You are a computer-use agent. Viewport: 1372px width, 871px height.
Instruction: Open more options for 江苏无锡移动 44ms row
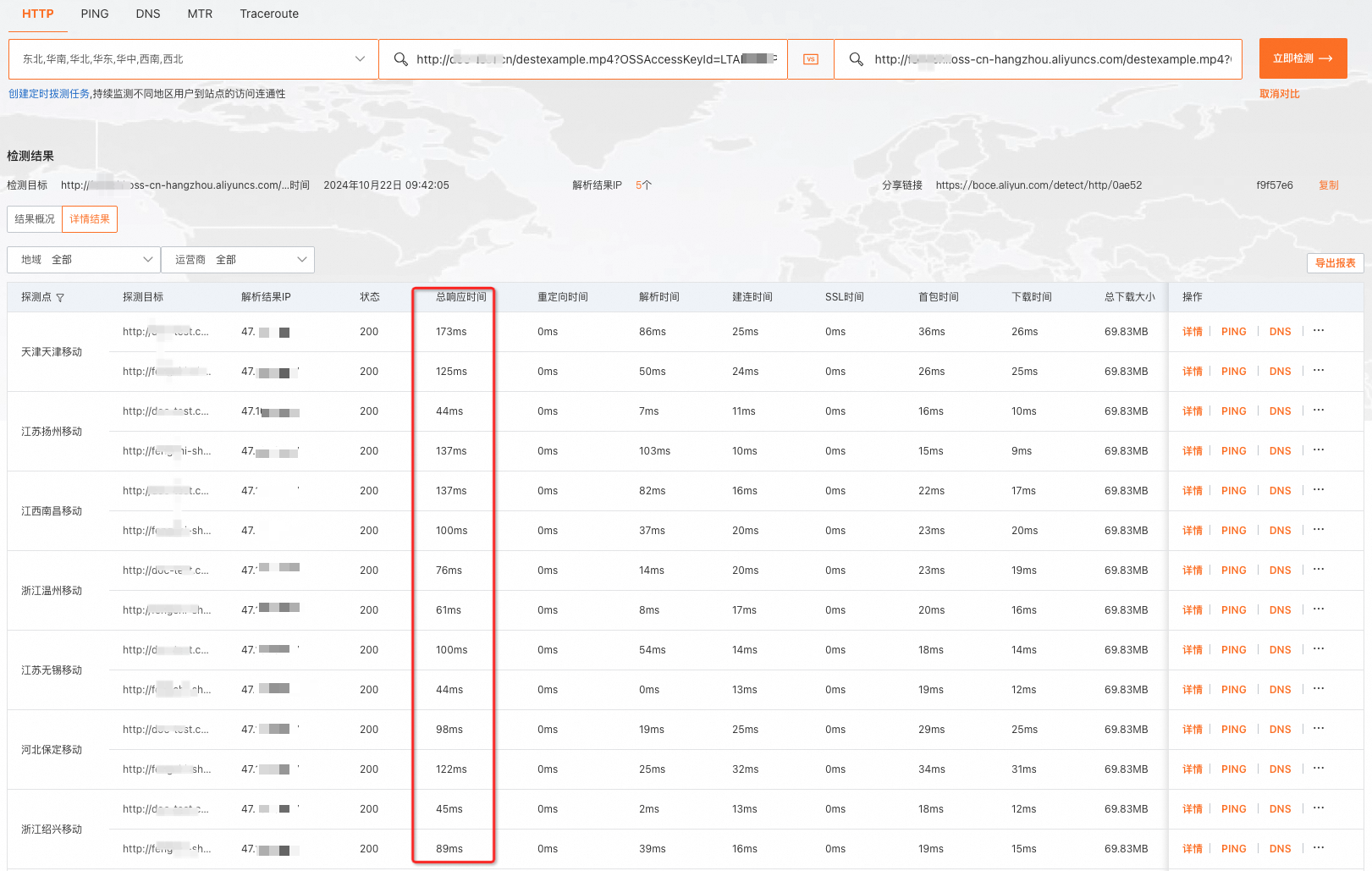click(x=1319, y=689)
